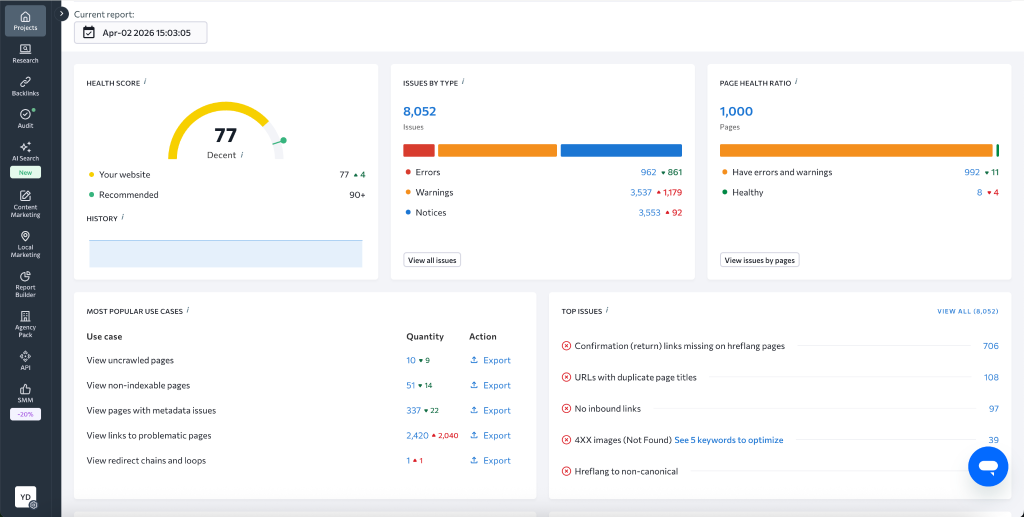
Task: Go to Local Marketing pin icon
Action: (x=25, y=238)
